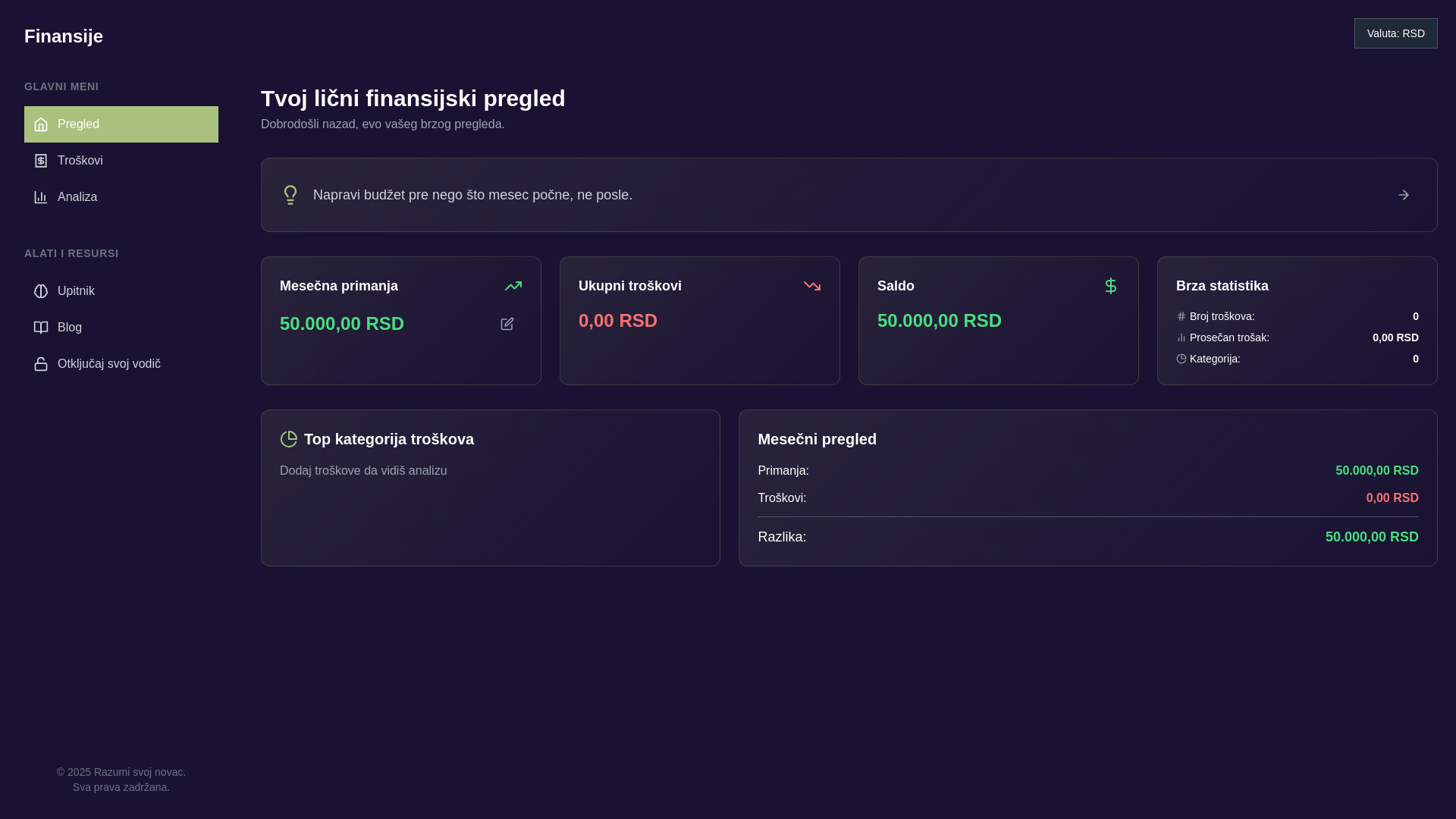Click the Brza statistika heading

(1222, 286)
